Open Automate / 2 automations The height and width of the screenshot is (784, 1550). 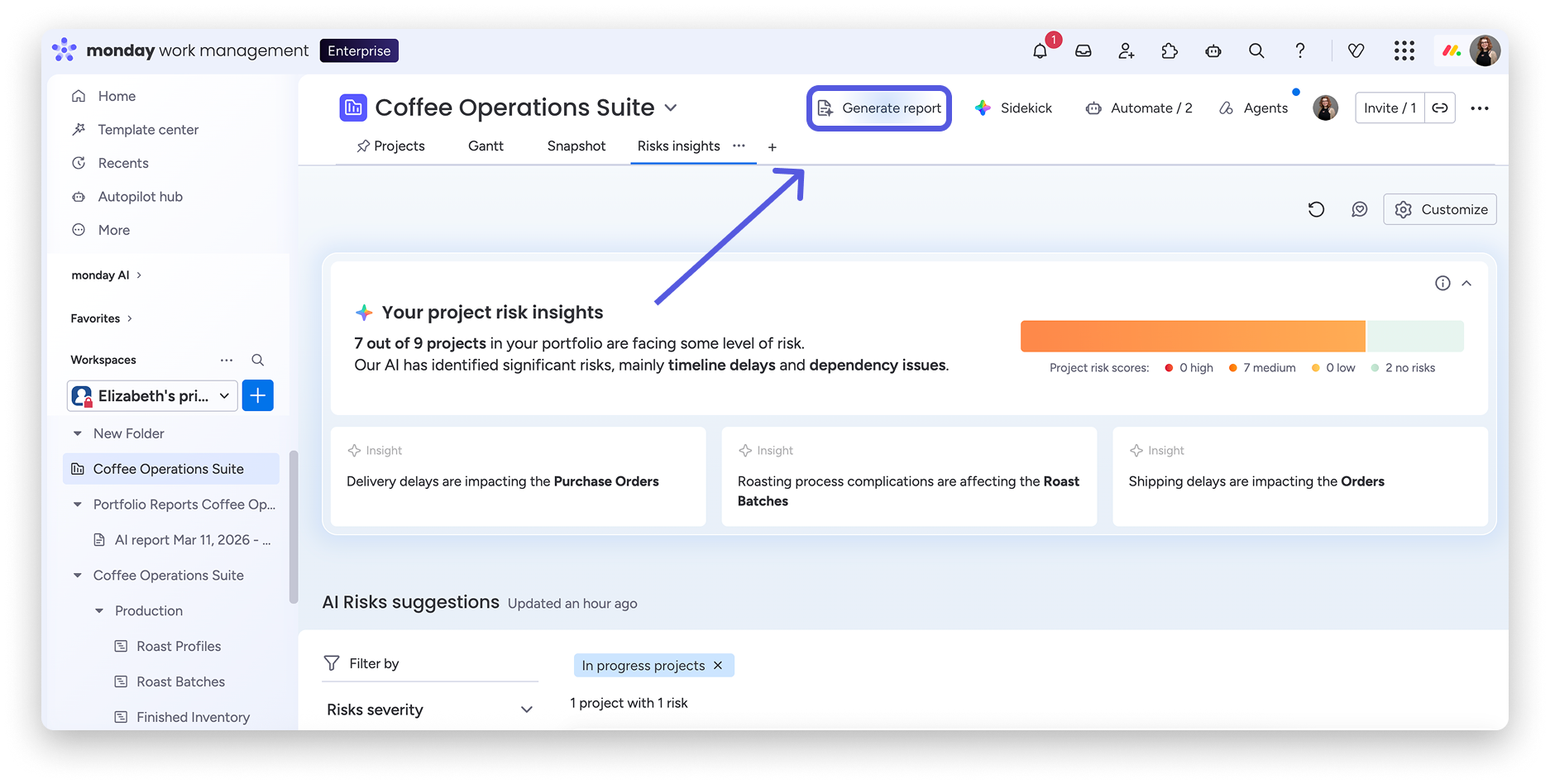1139,108
